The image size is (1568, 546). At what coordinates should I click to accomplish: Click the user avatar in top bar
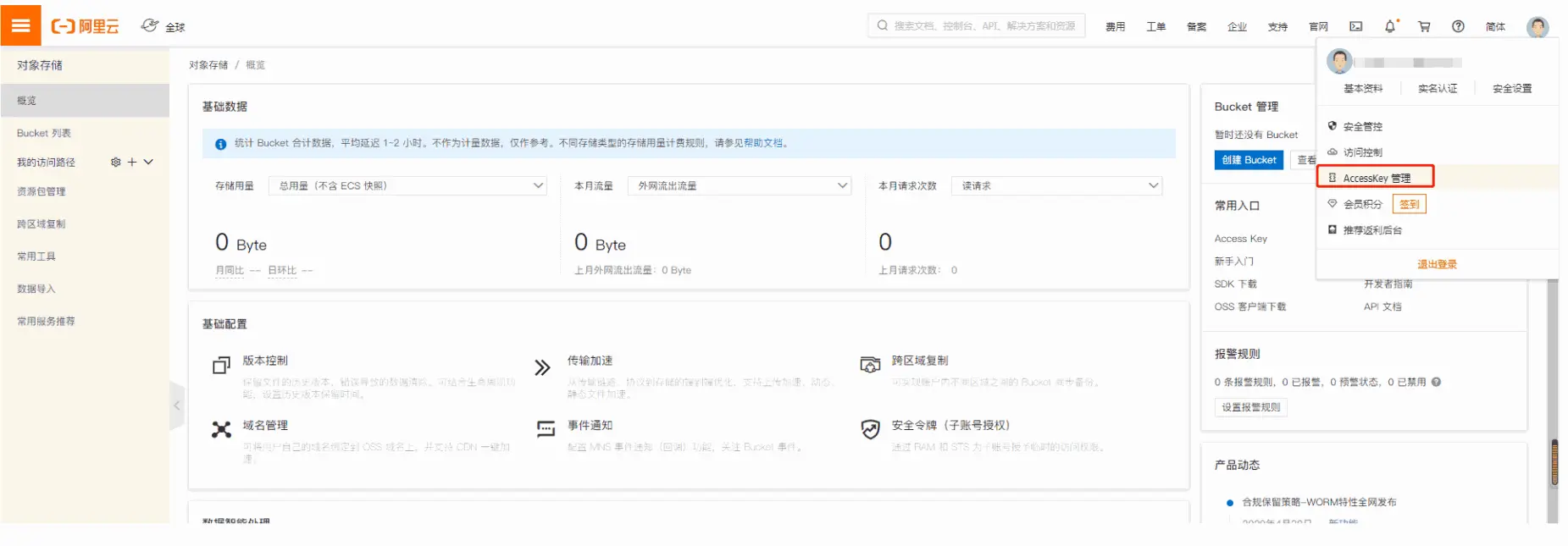(x=1538, y=27)
